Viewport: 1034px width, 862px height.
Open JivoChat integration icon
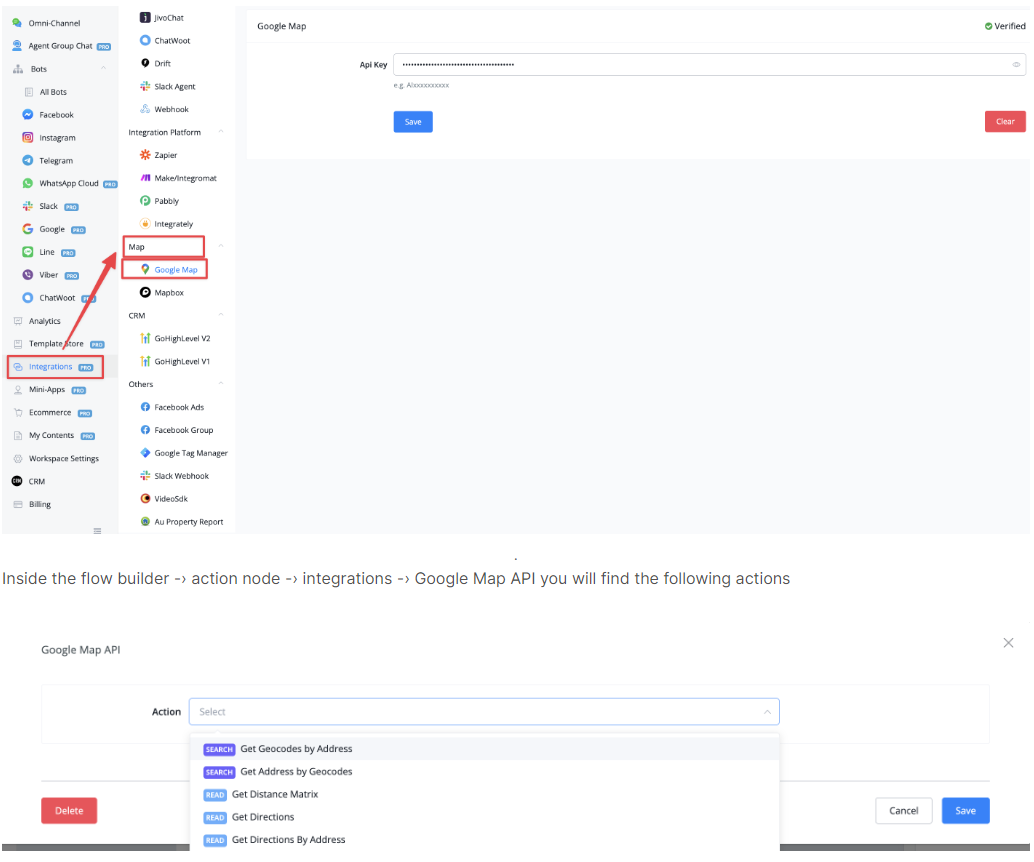pos(145,18)
